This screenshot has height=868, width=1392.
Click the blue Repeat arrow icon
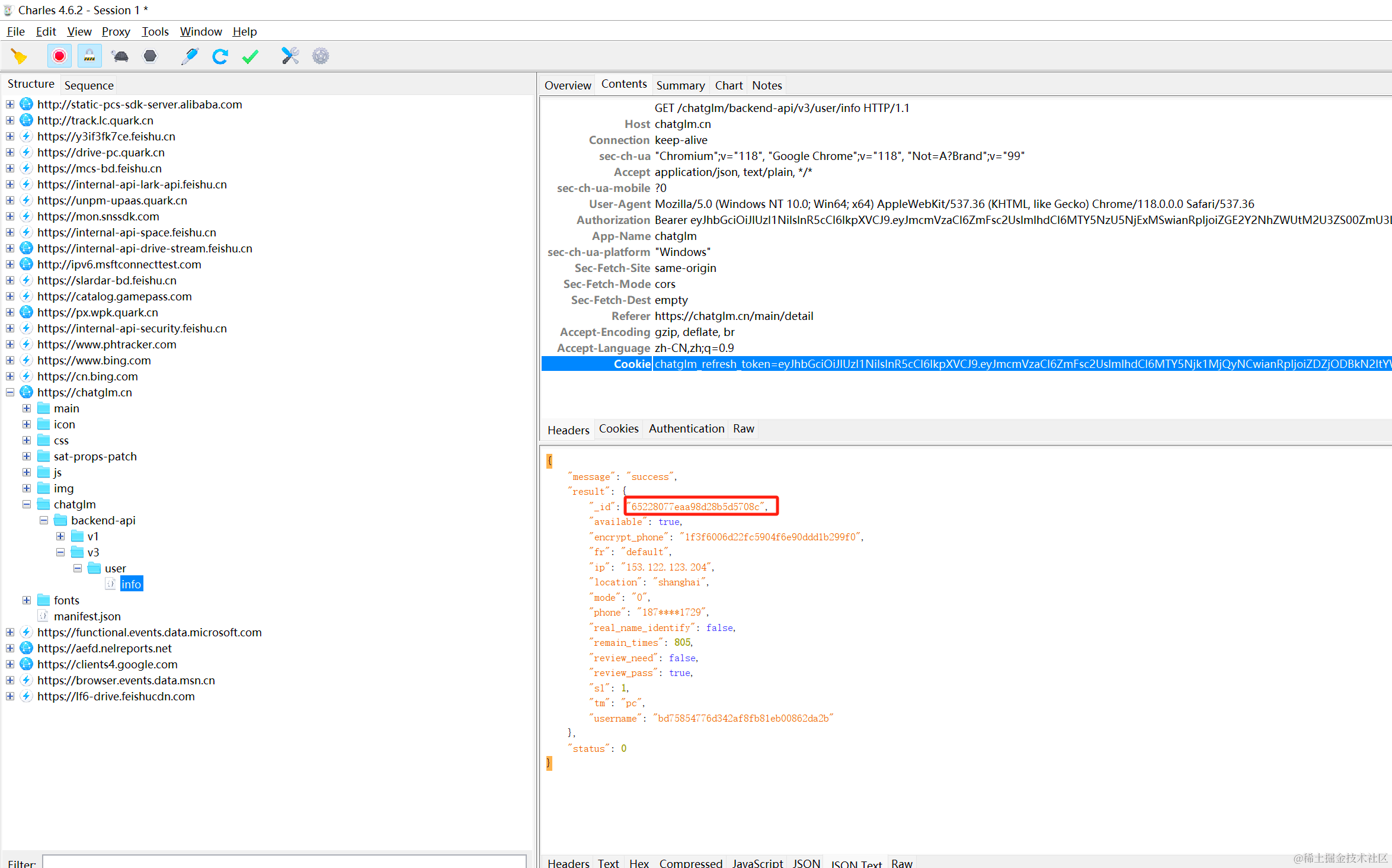[220, 56]
